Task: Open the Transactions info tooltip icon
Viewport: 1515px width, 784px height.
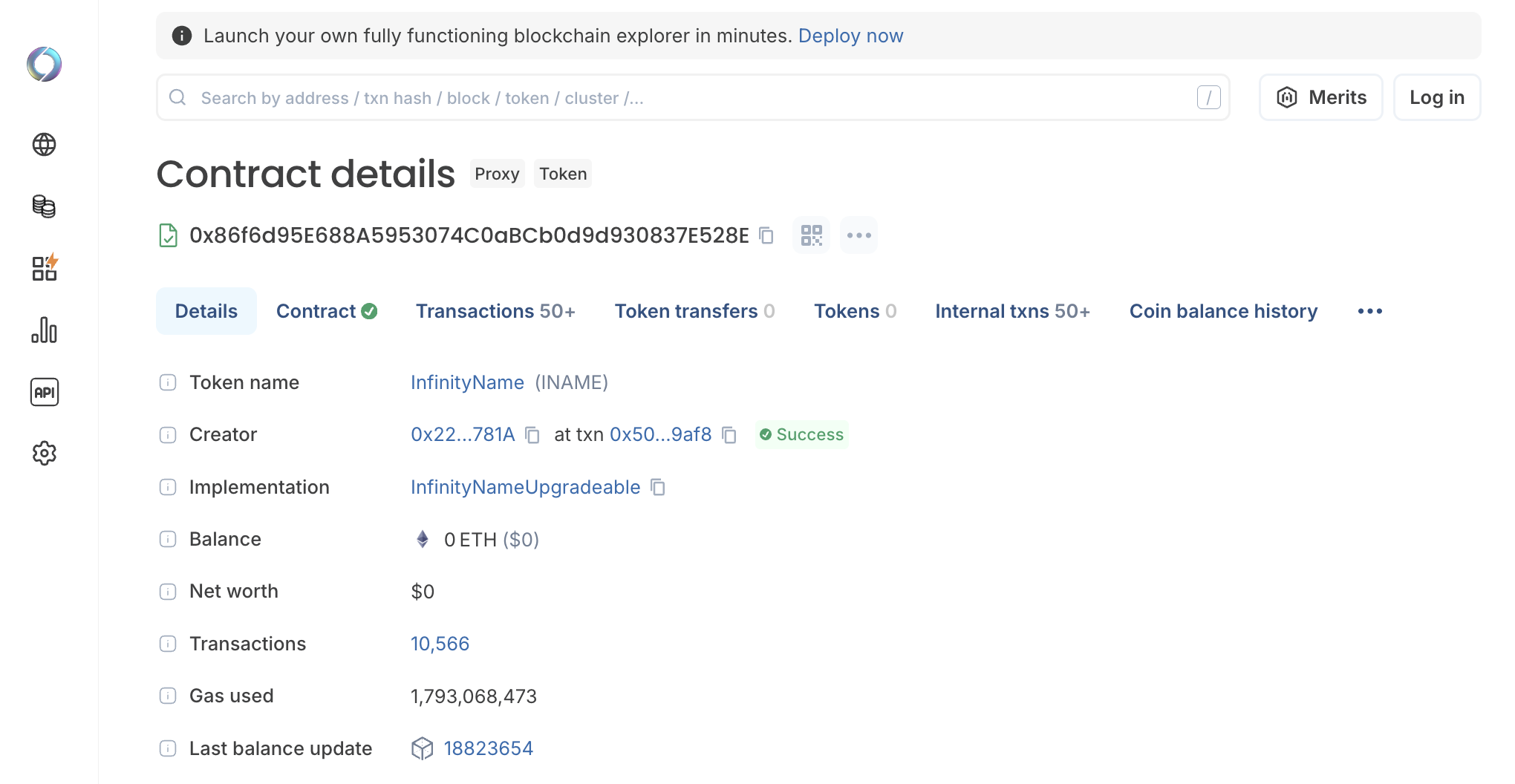Action: tap(168, 644)
